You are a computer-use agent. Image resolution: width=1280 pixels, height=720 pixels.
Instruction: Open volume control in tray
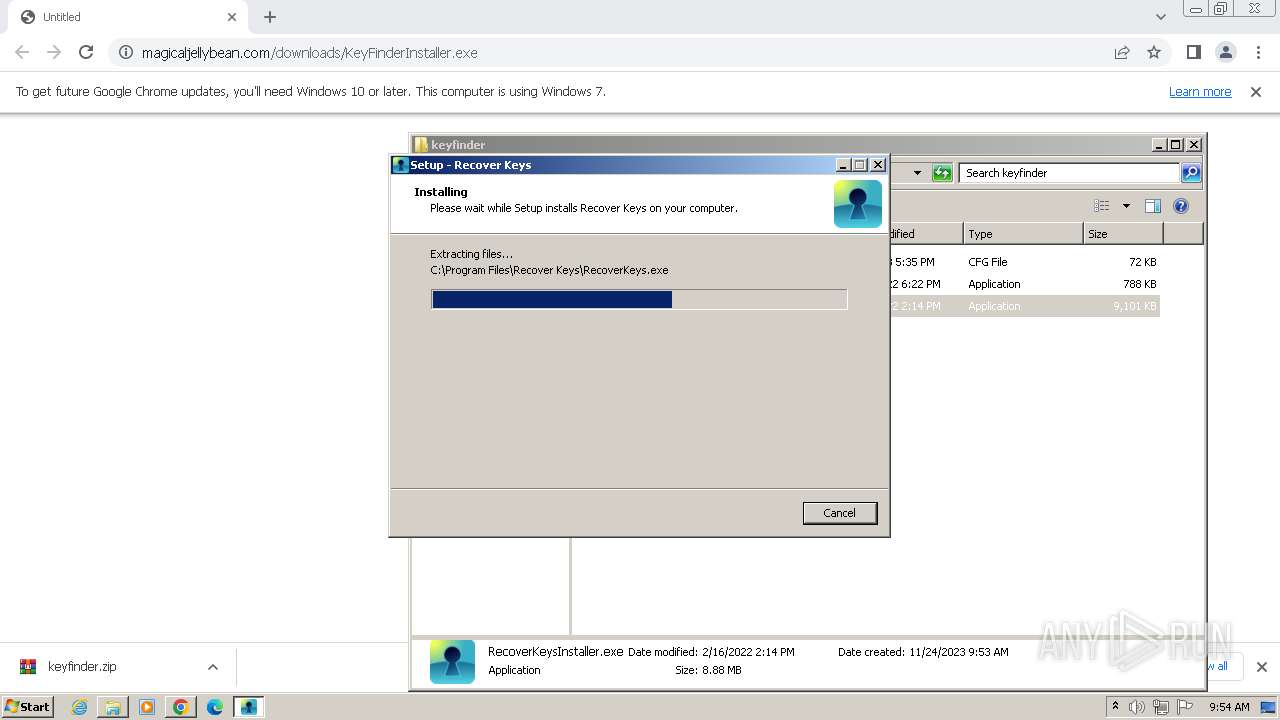1137,707
